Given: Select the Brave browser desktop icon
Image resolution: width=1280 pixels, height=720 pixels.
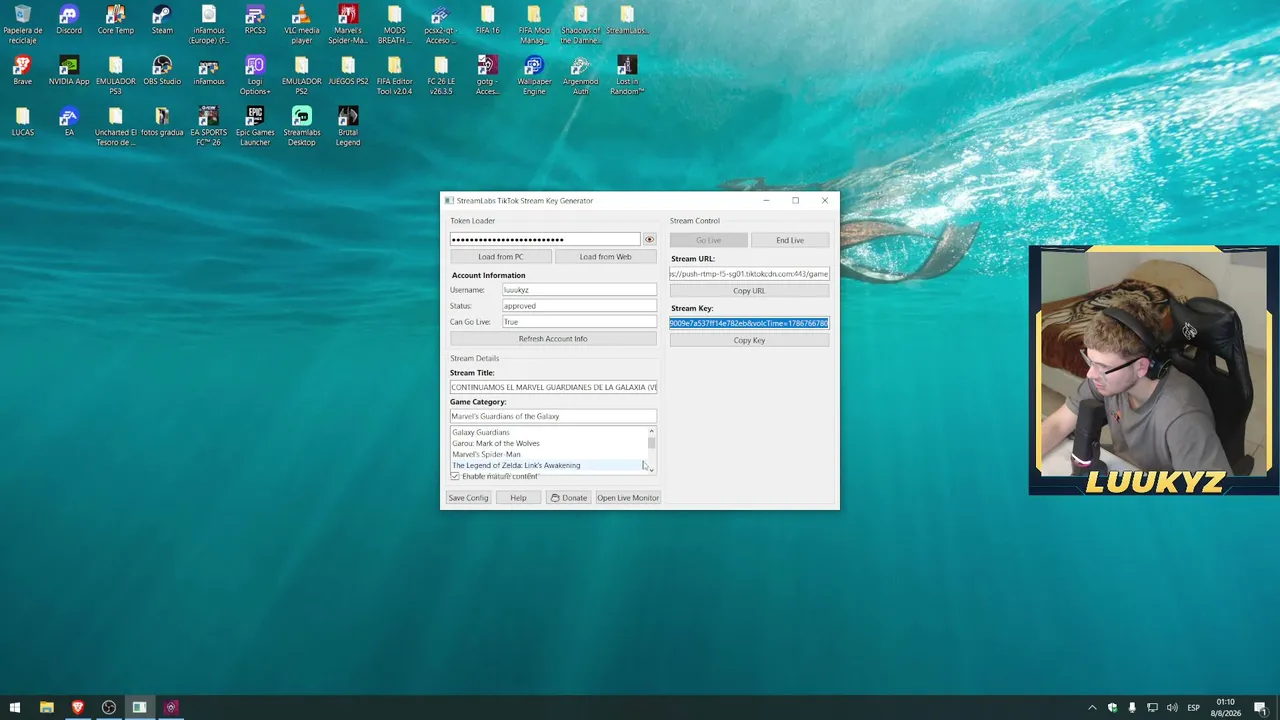Looking at the screenshot, I should coord(22,71).
